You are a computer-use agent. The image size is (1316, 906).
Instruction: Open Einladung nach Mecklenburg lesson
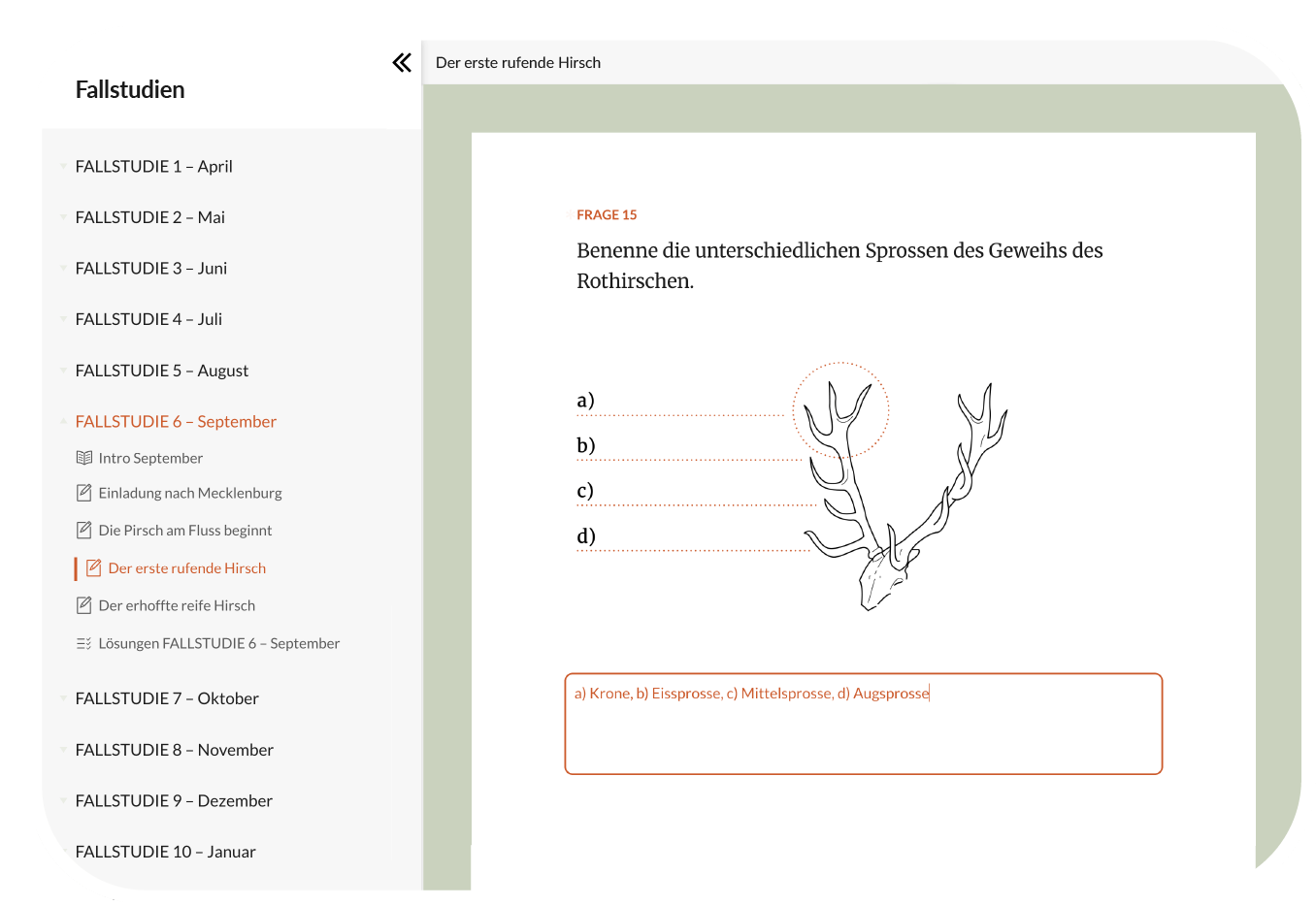coord(190,493)
